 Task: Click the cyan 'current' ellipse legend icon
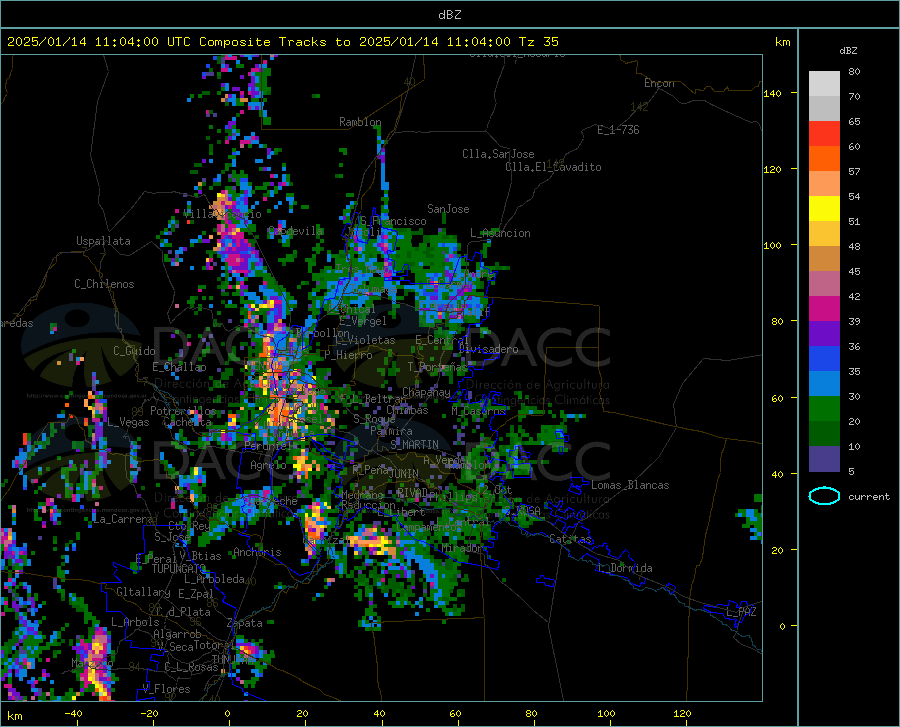coord(824,496)
